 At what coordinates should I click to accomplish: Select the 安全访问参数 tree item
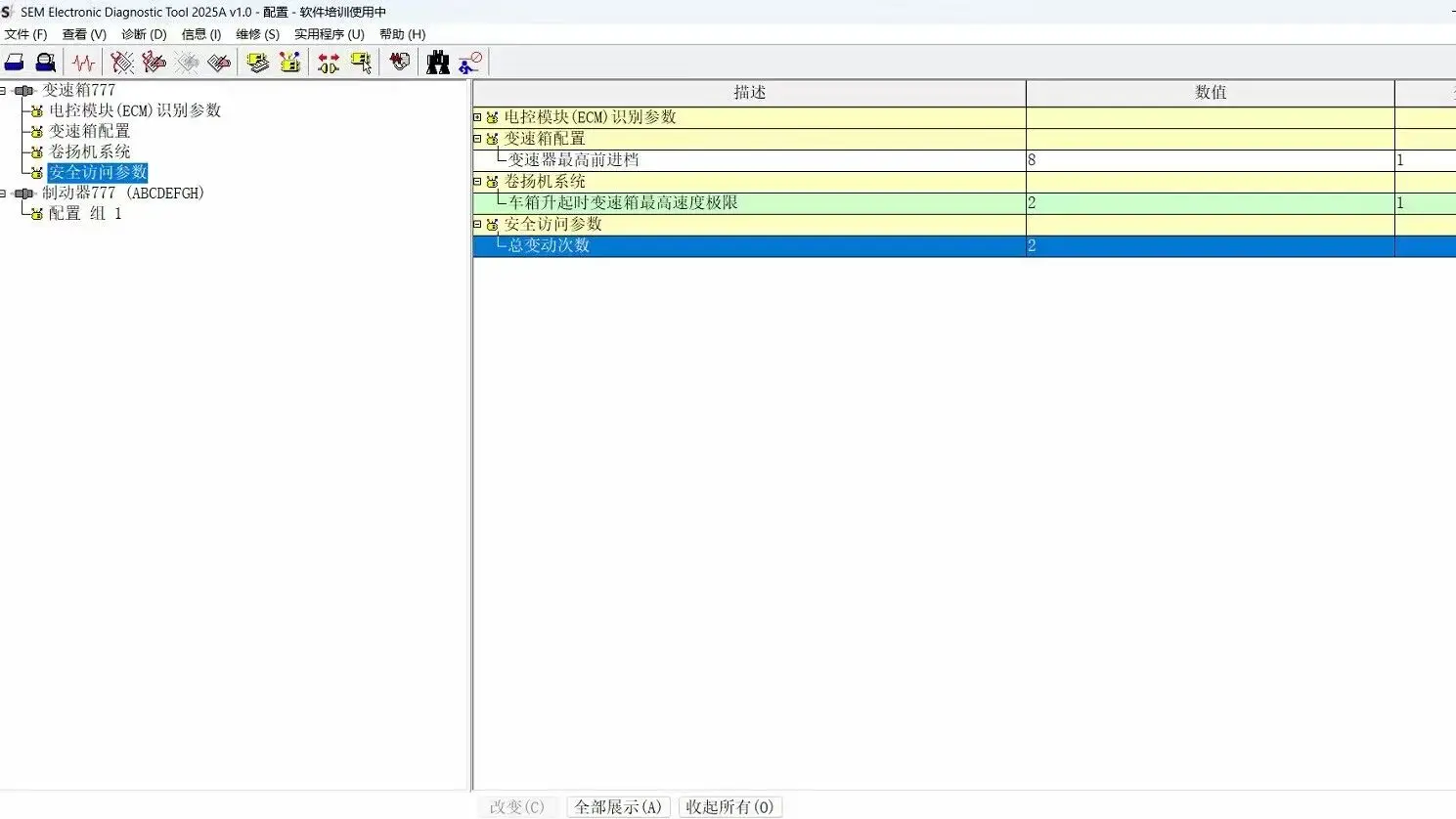click(98, 171)
